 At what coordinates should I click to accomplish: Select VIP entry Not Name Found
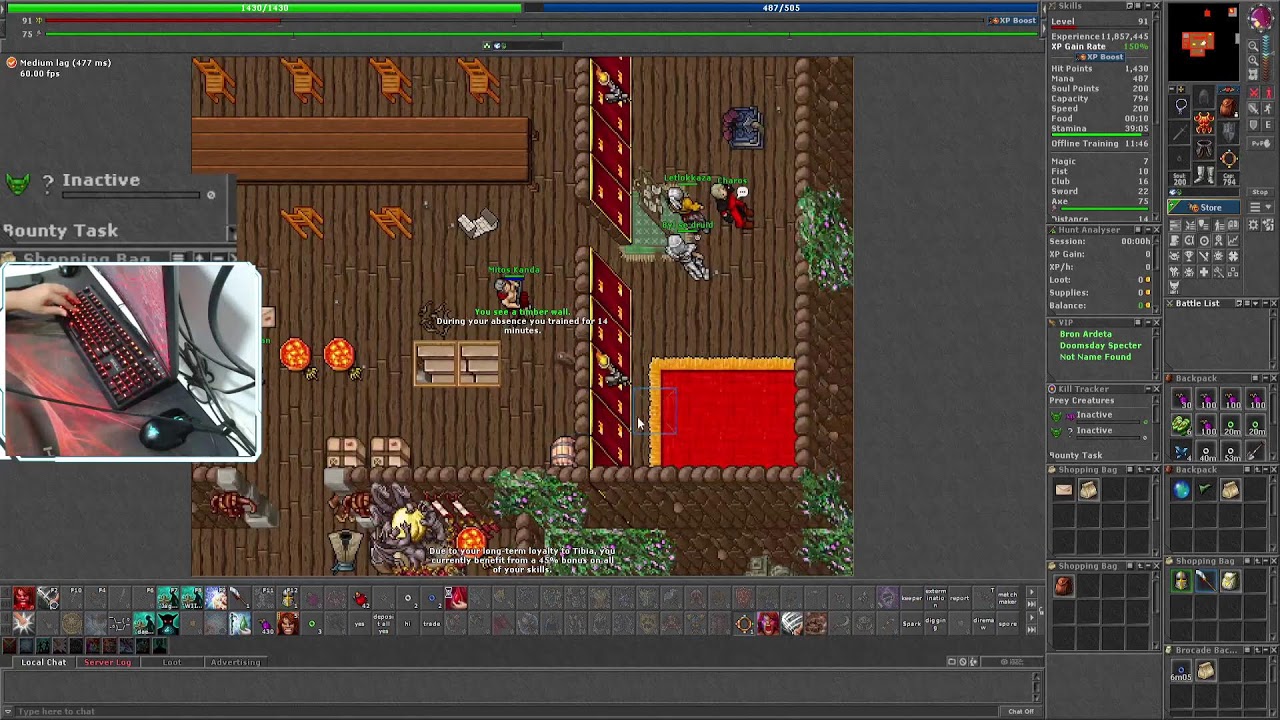tap(1095, 356)
